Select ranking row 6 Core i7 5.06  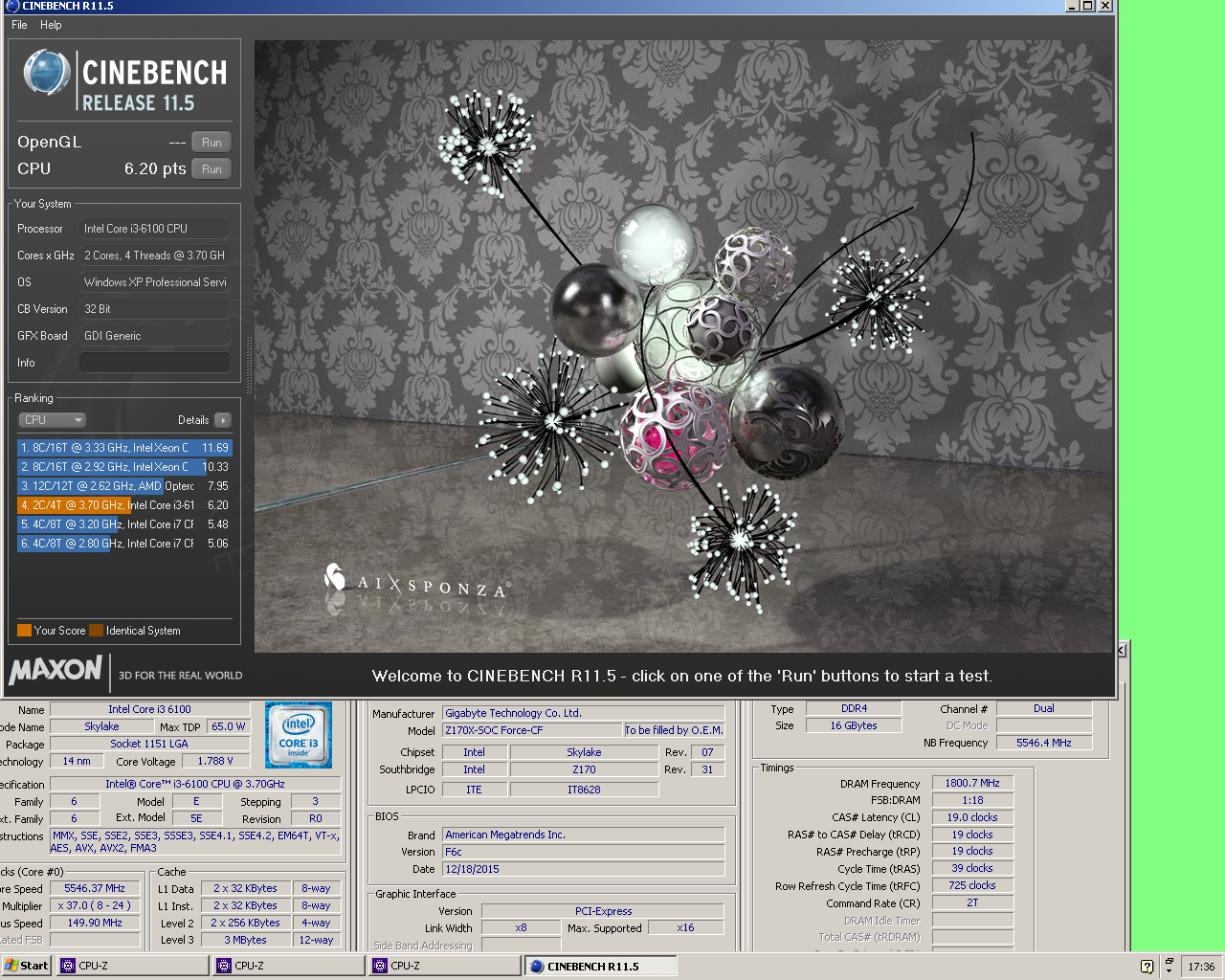(x=124, y=544)
